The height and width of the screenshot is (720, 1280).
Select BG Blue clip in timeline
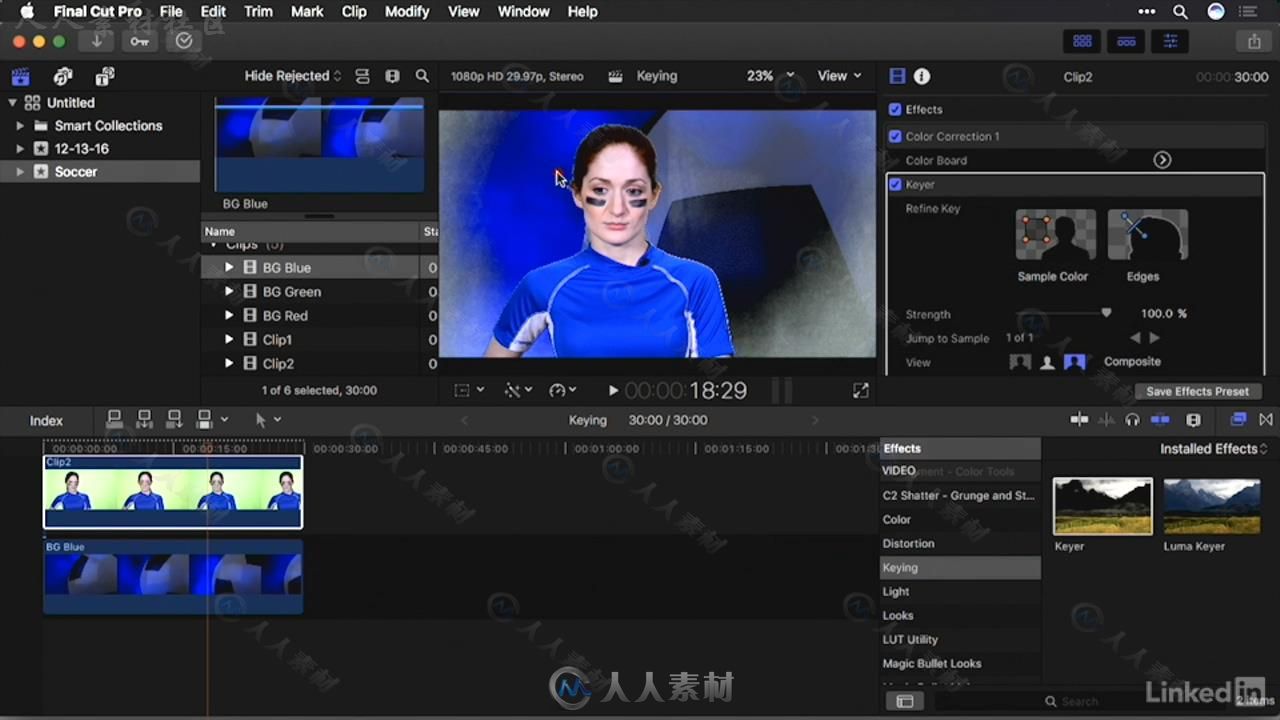click(172, 577)
